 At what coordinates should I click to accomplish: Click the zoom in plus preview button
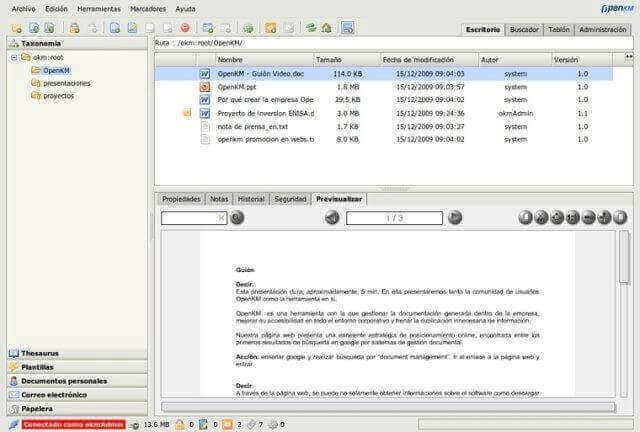pyautogui.click(x=604, y=218)
